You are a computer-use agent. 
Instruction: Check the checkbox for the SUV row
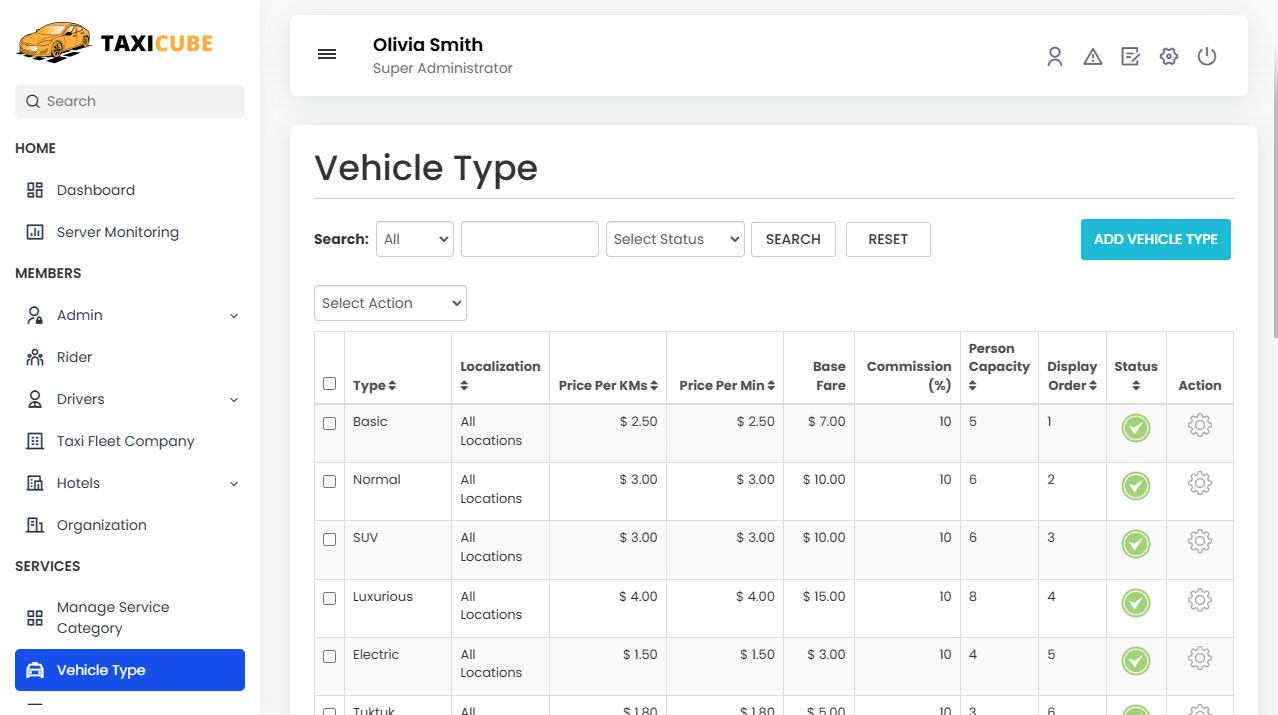[x=329, y=539]
